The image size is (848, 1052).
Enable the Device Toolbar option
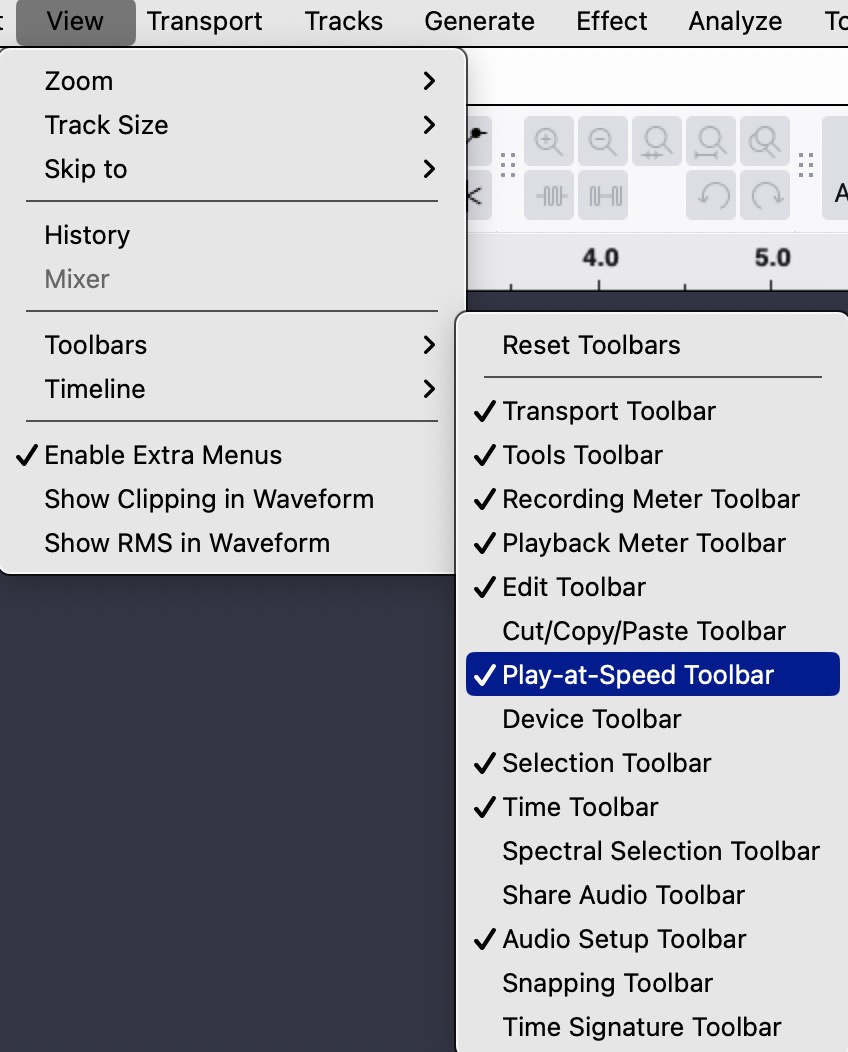pos(592,719)
